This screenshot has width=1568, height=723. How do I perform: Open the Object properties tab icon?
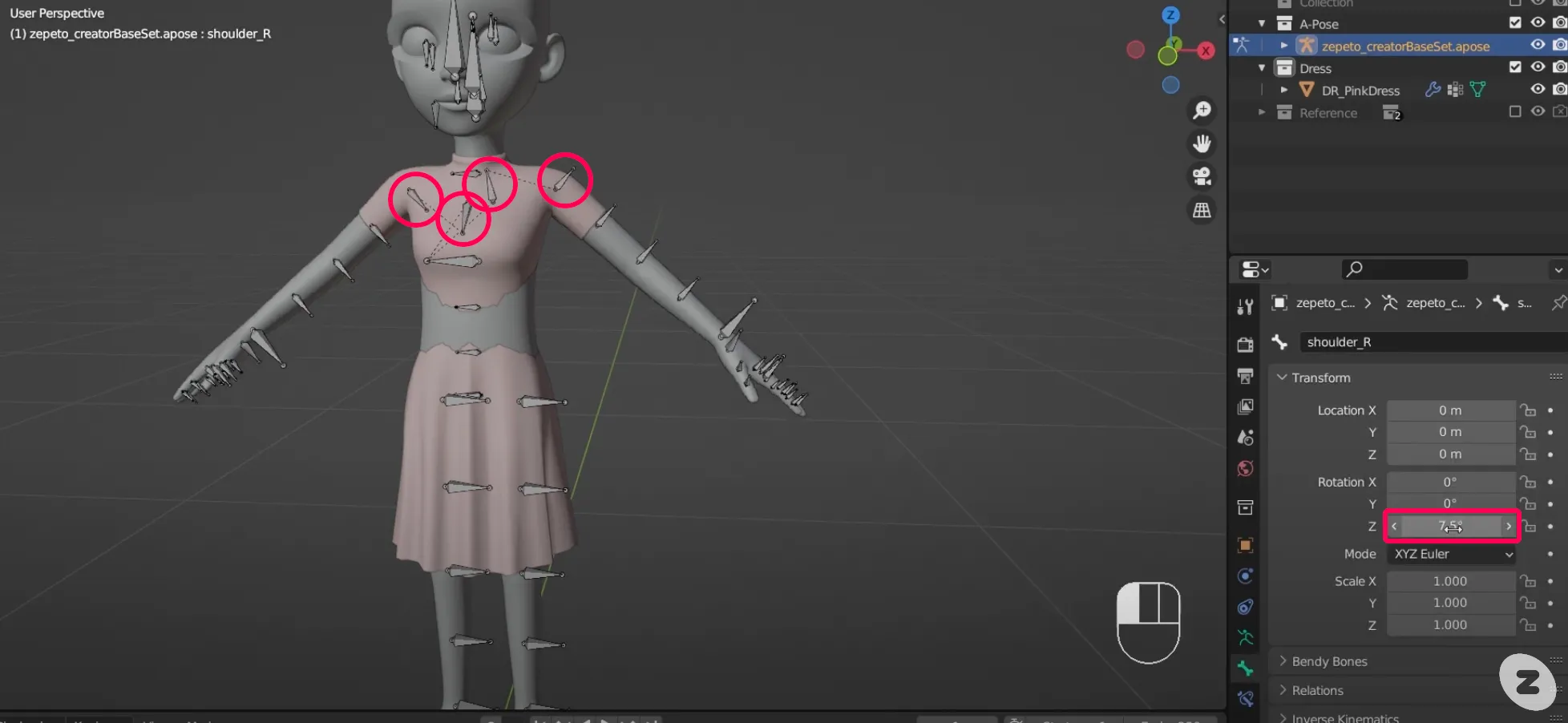point(1245,546)
